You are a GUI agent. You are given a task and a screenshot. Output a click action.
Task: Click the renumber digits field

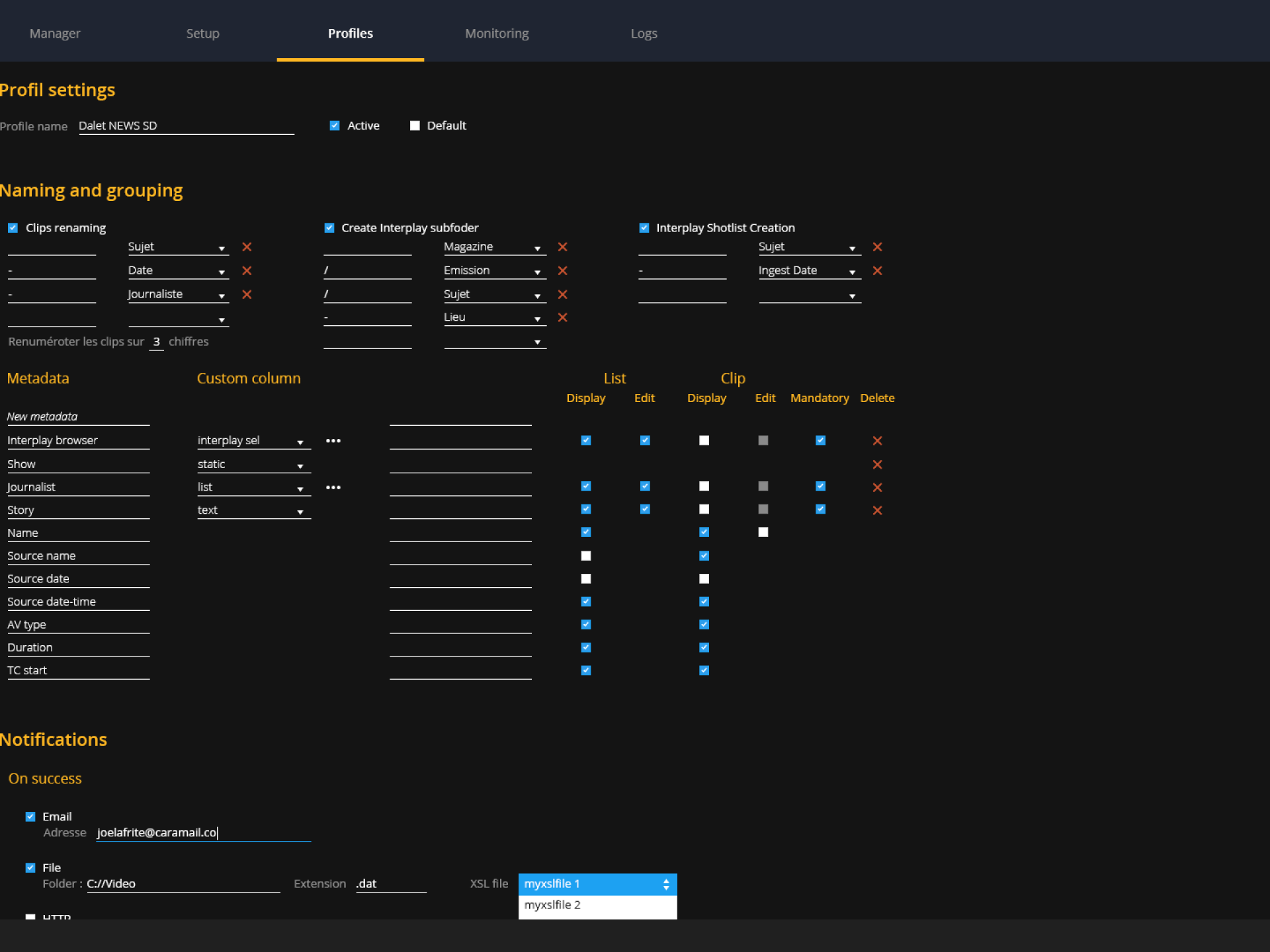tap(156, 342)
